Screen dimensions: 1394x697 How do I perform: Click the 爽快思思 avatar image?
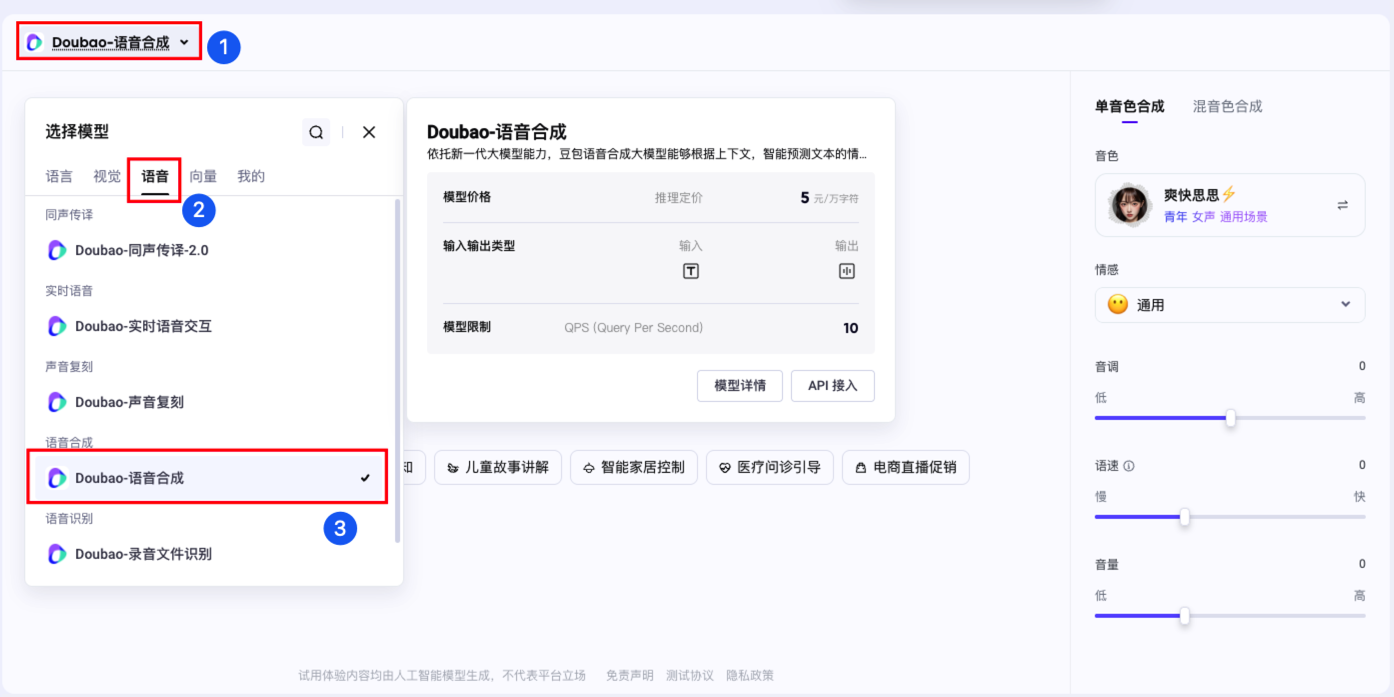coord(1130,205)
